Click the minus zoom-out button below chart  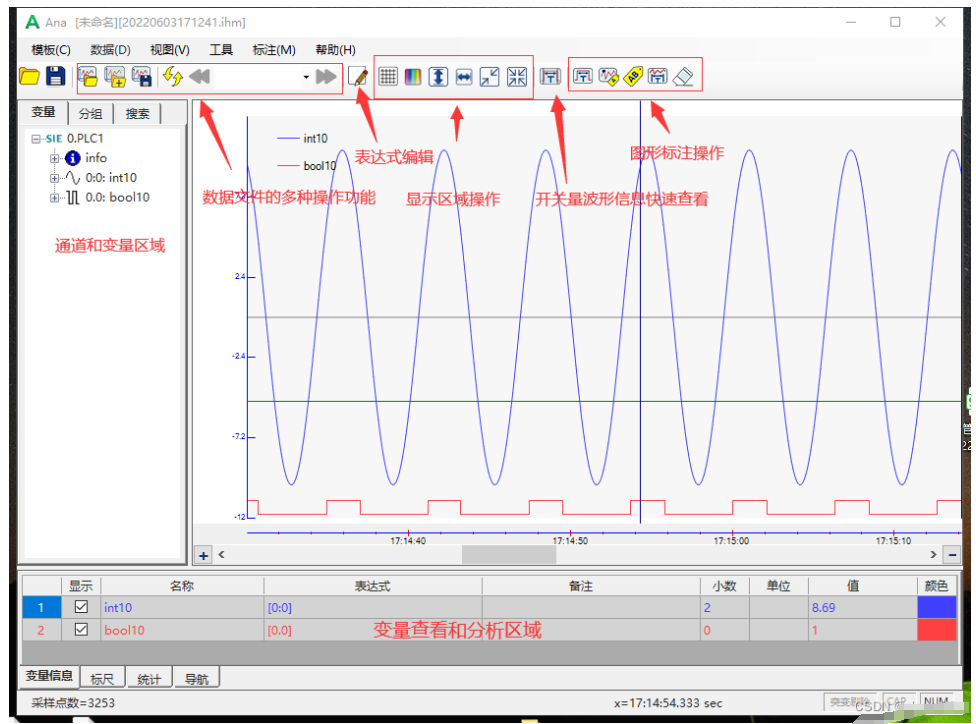coord(952,555)
